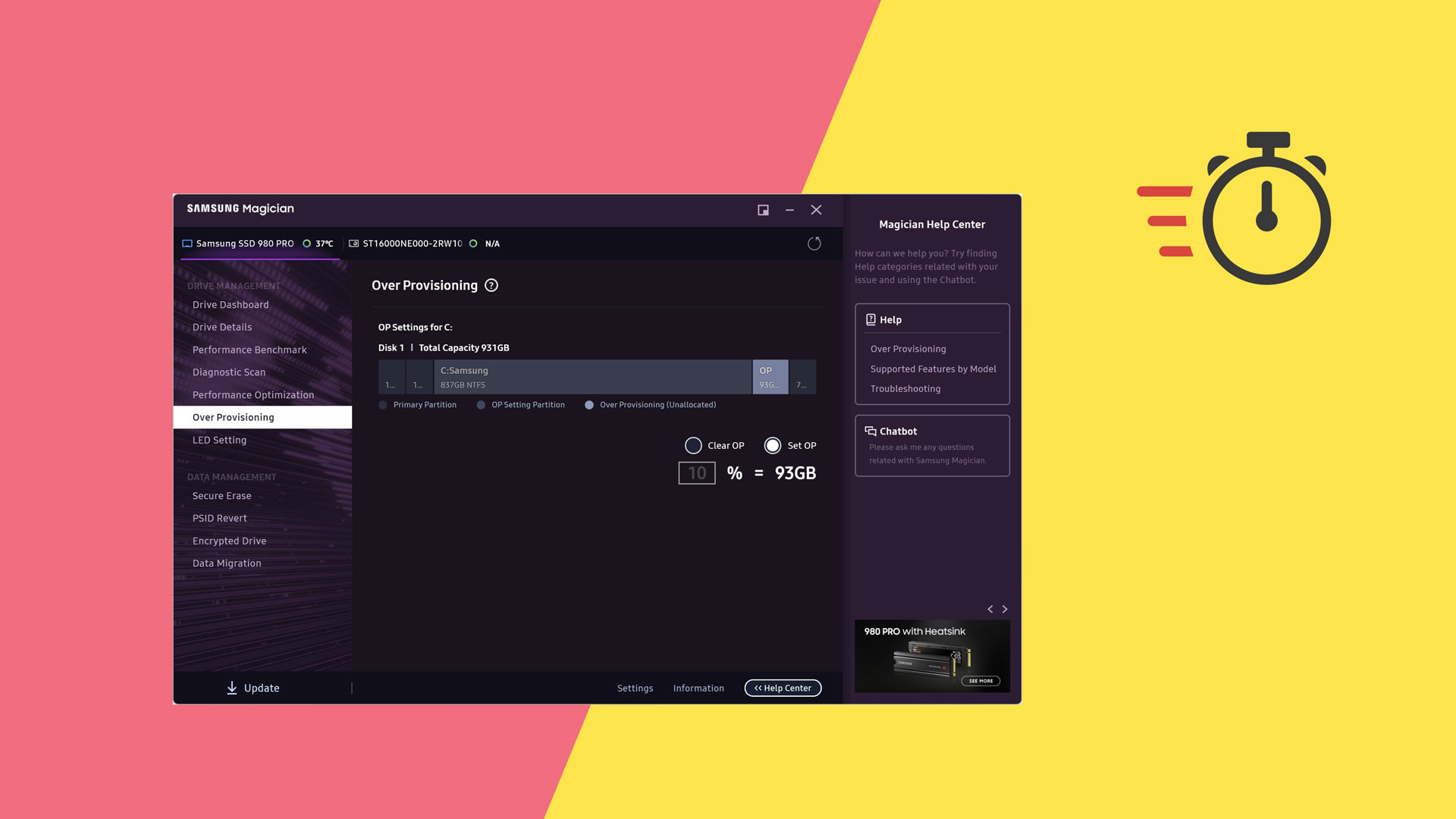Image resolution: width=1456 pixels, height=819 pixels.
Task: Select the Set OP radio button
Action: [772, 445]
